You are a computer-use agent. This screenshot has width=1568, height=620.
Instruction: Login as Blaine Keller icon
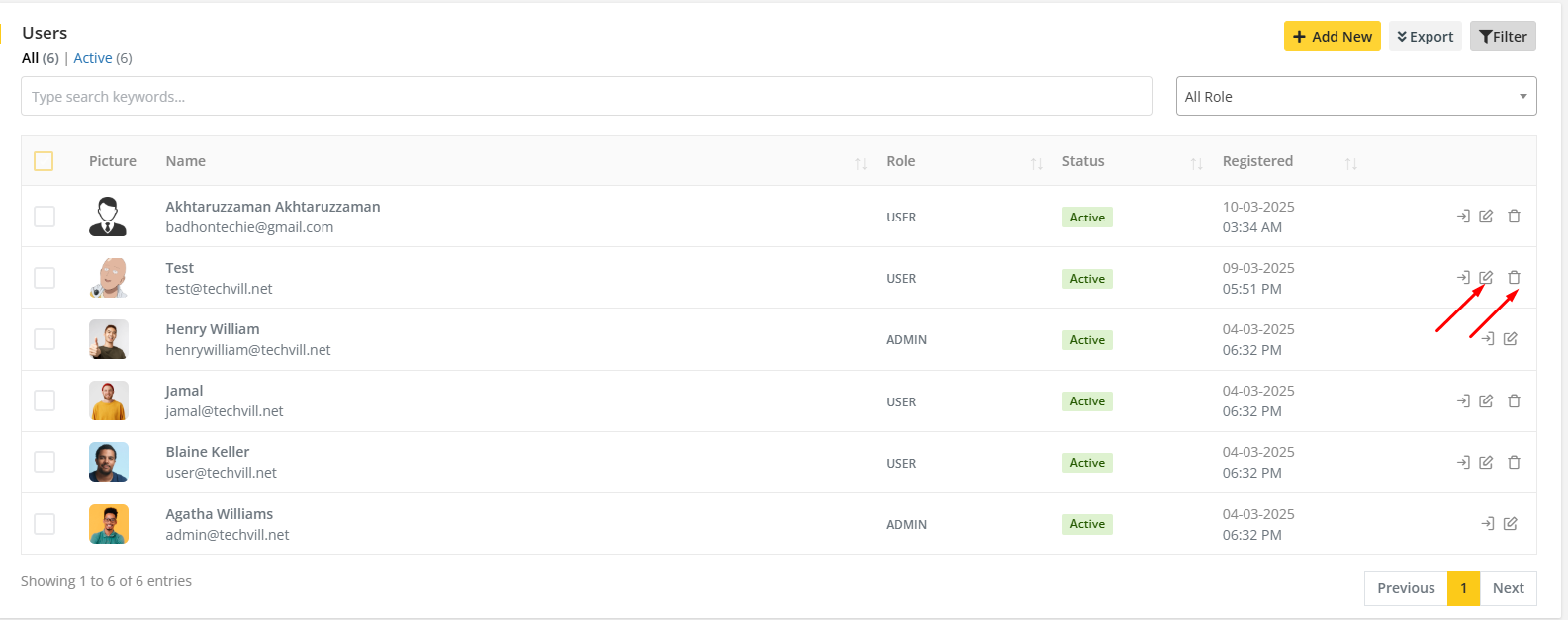1463,462
